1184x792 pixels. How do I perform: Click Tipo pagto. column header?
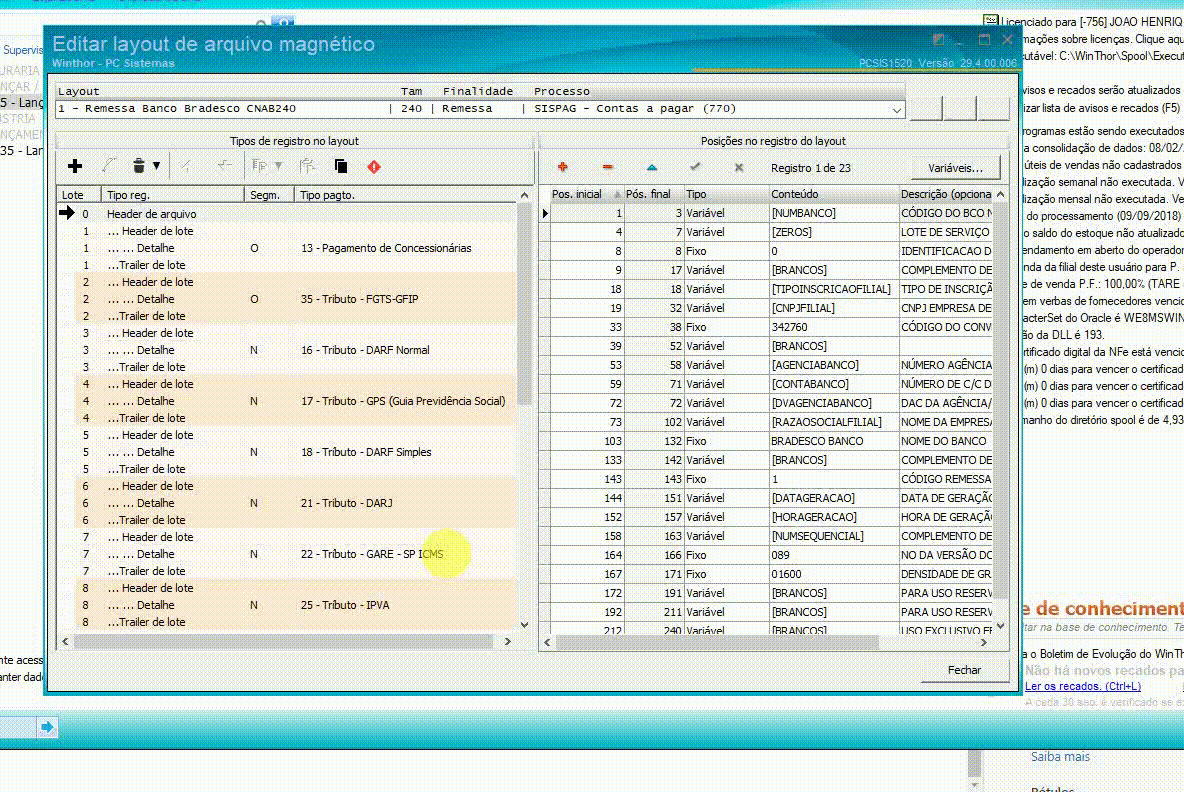pos(406,195)
